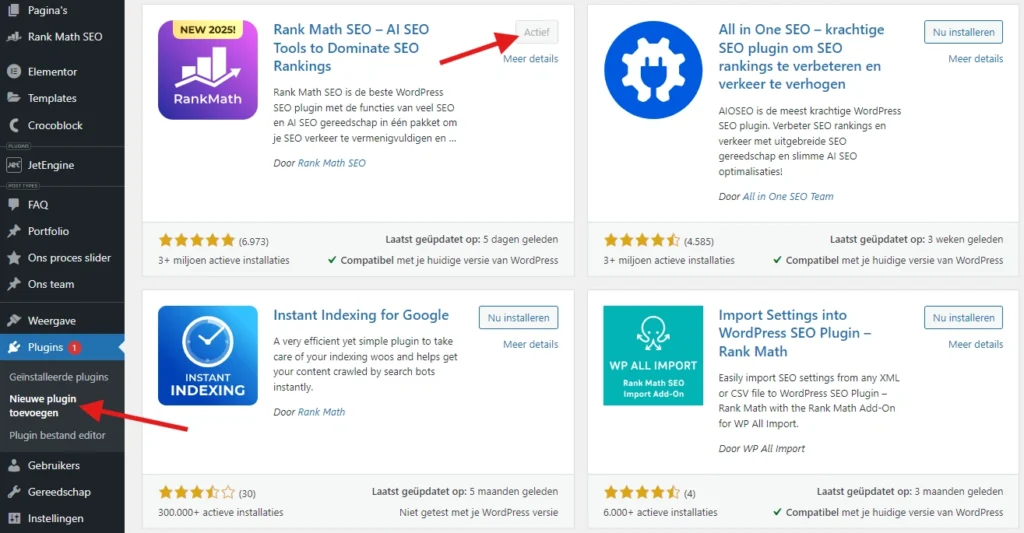Open Geïnstalleerde plugins submenu item
The width and height of the screenshot is (1024, 533).
click(58, 377)
